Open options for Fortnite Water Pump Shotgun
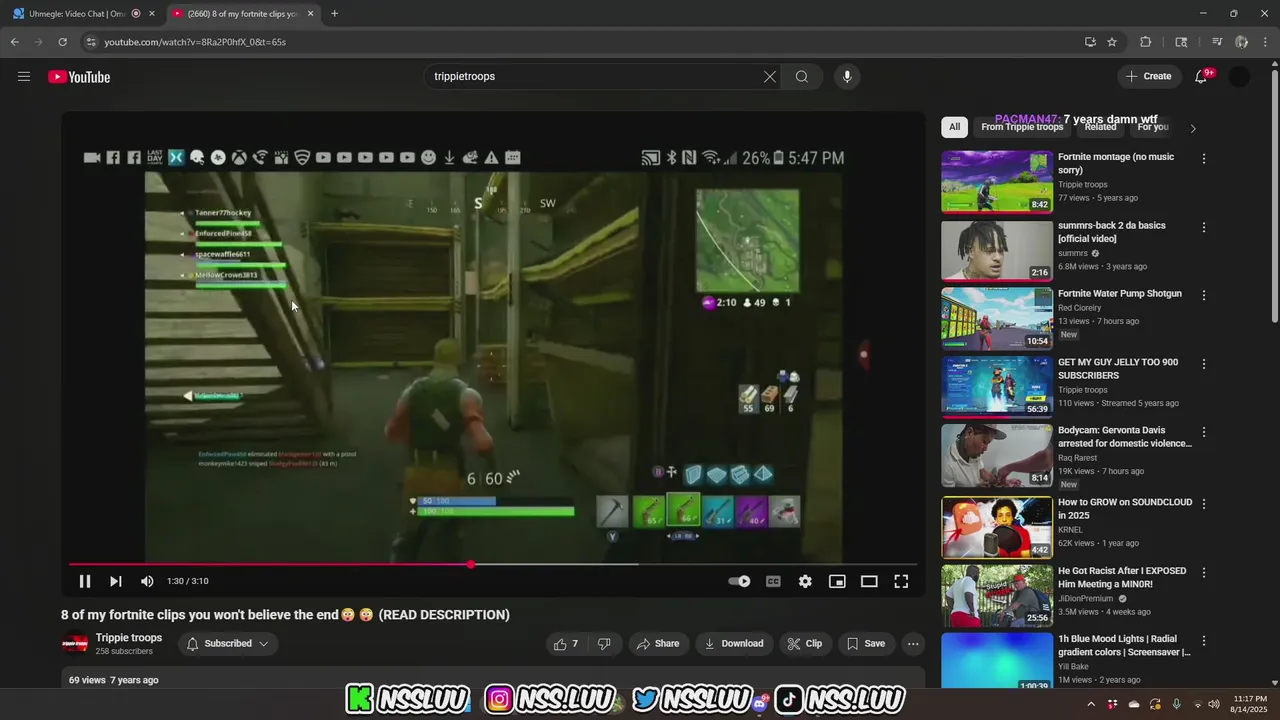The height and width of the screenshot is (720, 1280). pyautogui.click(x=1204, y=295)
